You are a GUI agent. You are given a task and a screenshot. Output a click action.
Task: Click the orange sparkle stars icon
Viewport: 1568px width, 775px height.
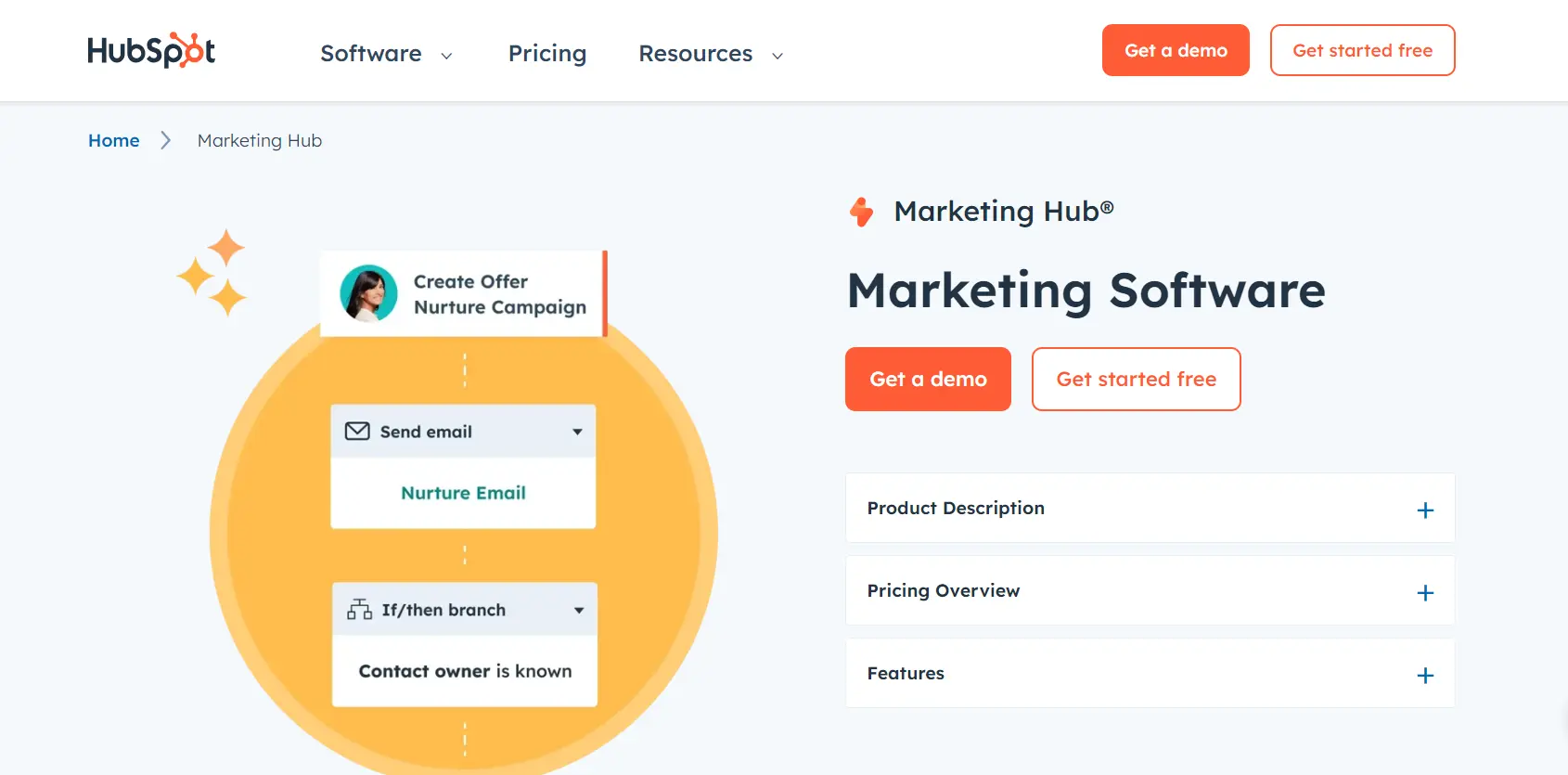pyautogui.click(x=212, y=273)
